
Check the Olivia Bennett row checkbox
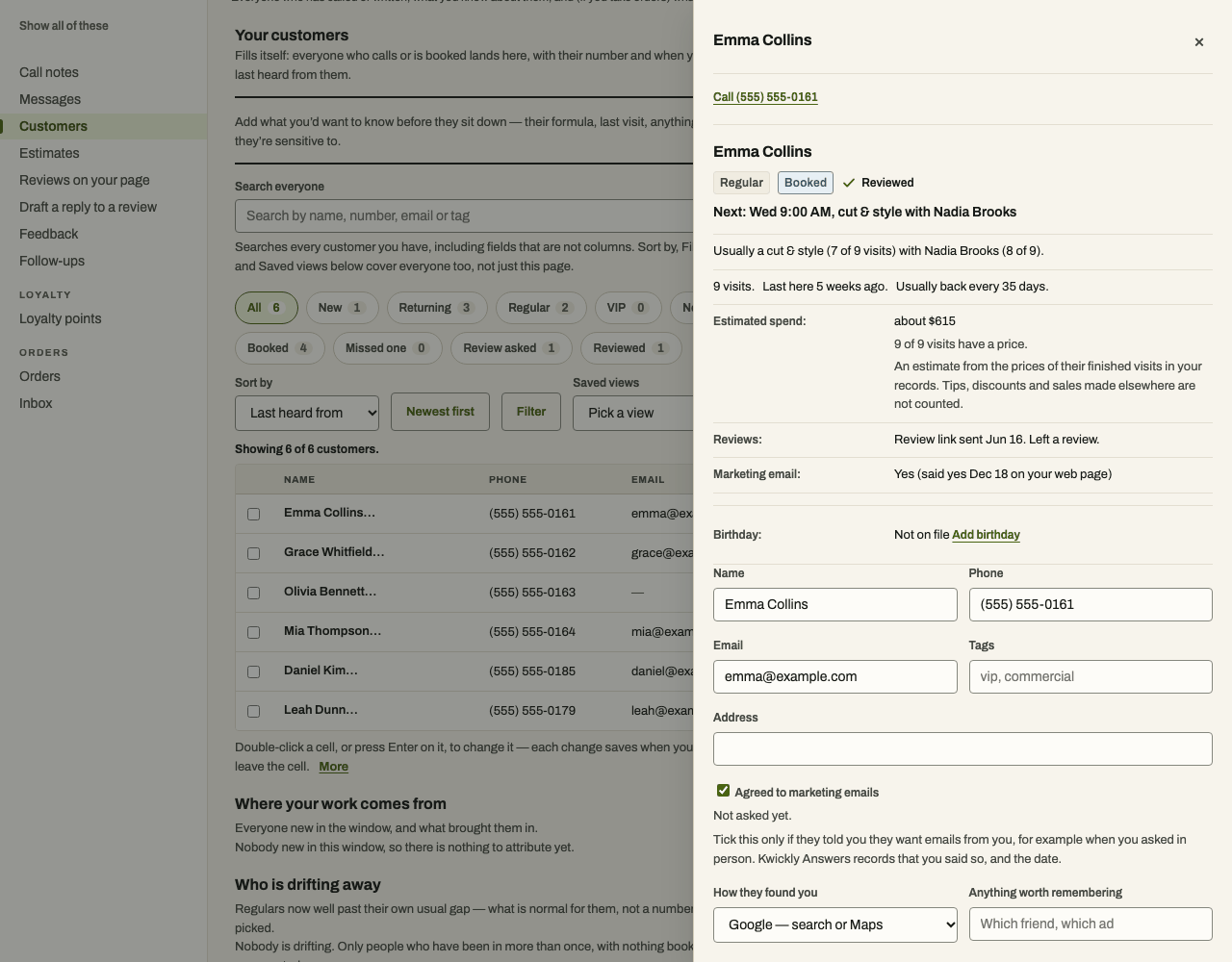click(254, 594)
